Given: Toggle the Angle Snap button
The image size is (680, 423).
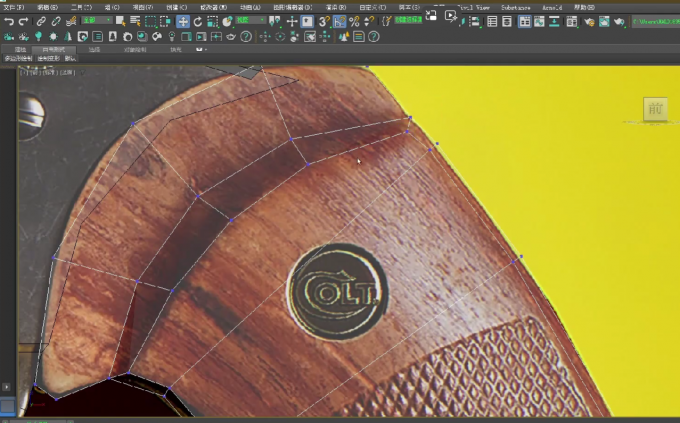Looking at the screenshot, I should point(339,21).
